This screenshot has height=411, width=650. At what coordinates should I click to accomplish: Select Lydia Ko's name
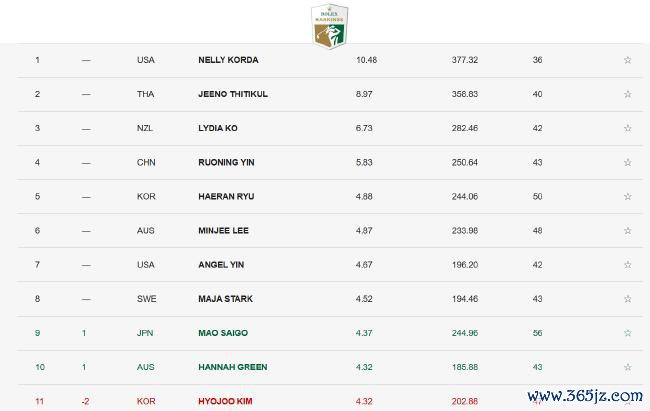(218, 128)
